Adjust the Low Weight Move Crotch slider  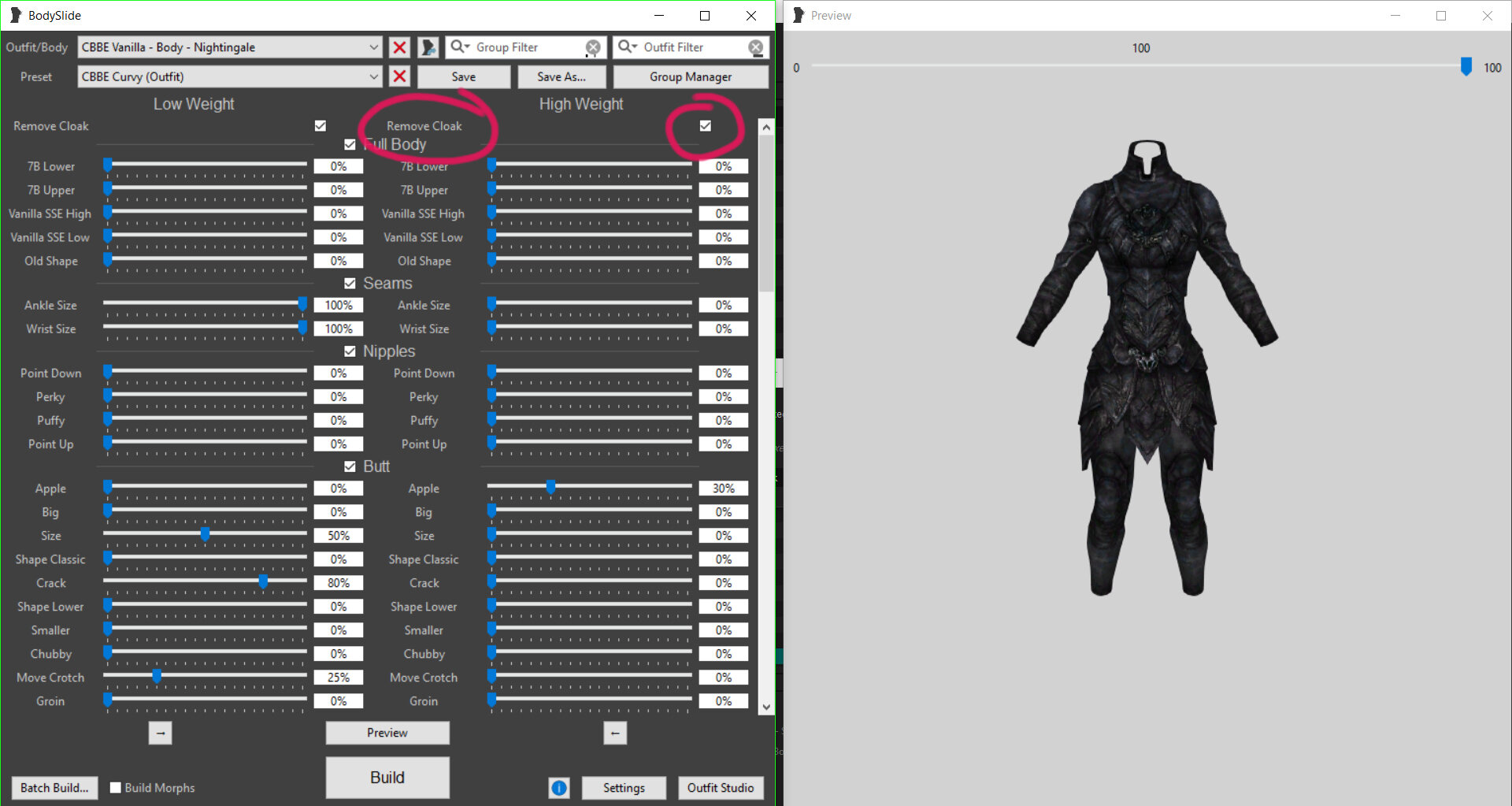205,678
